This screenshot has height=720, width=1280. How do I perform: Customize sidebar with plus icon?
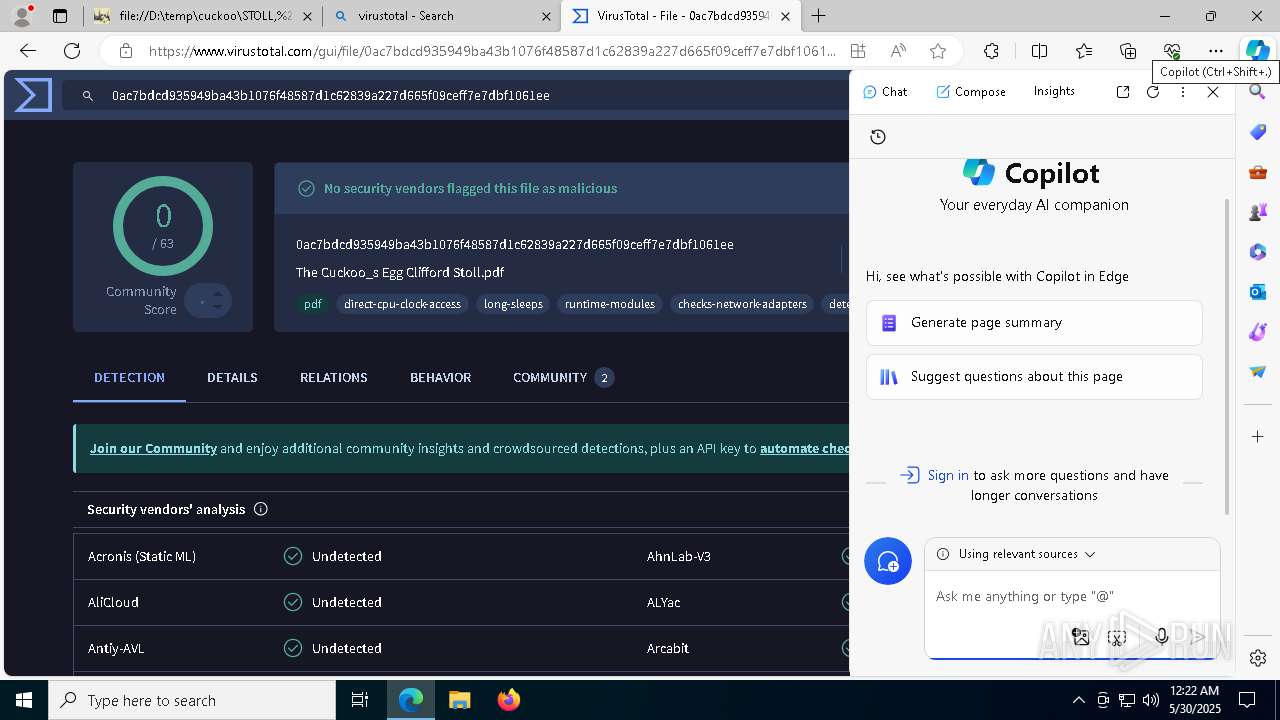(1258, 436)
